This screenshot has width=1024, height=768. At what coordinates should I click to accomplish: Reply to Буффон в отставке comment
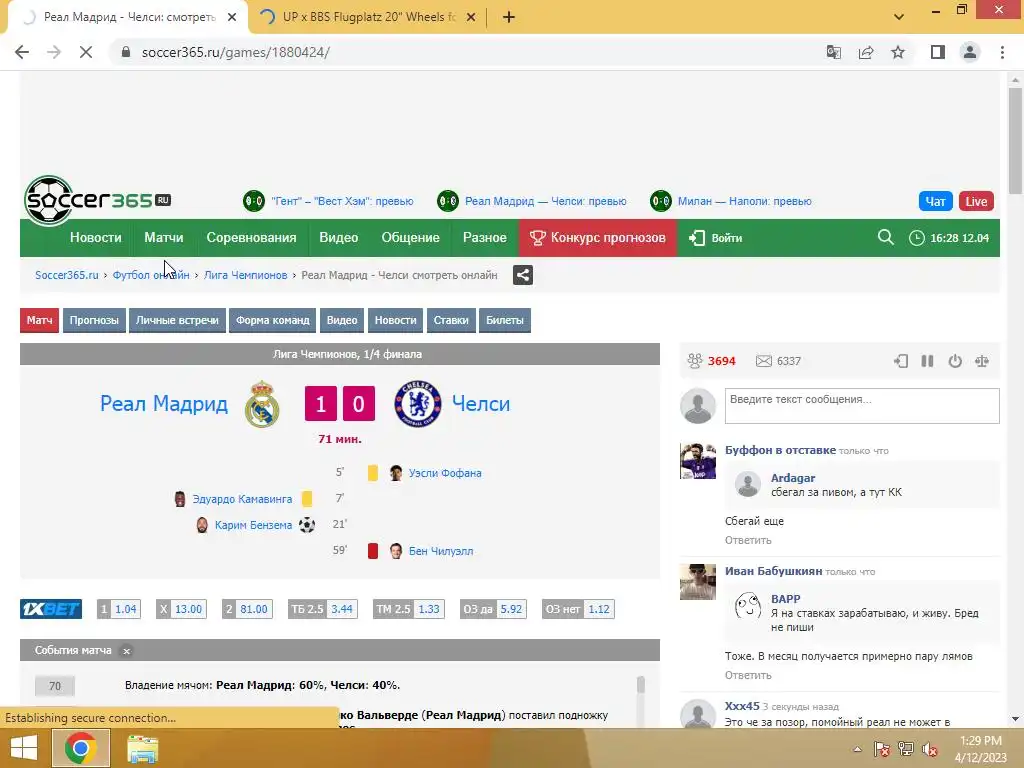point(748,540)
